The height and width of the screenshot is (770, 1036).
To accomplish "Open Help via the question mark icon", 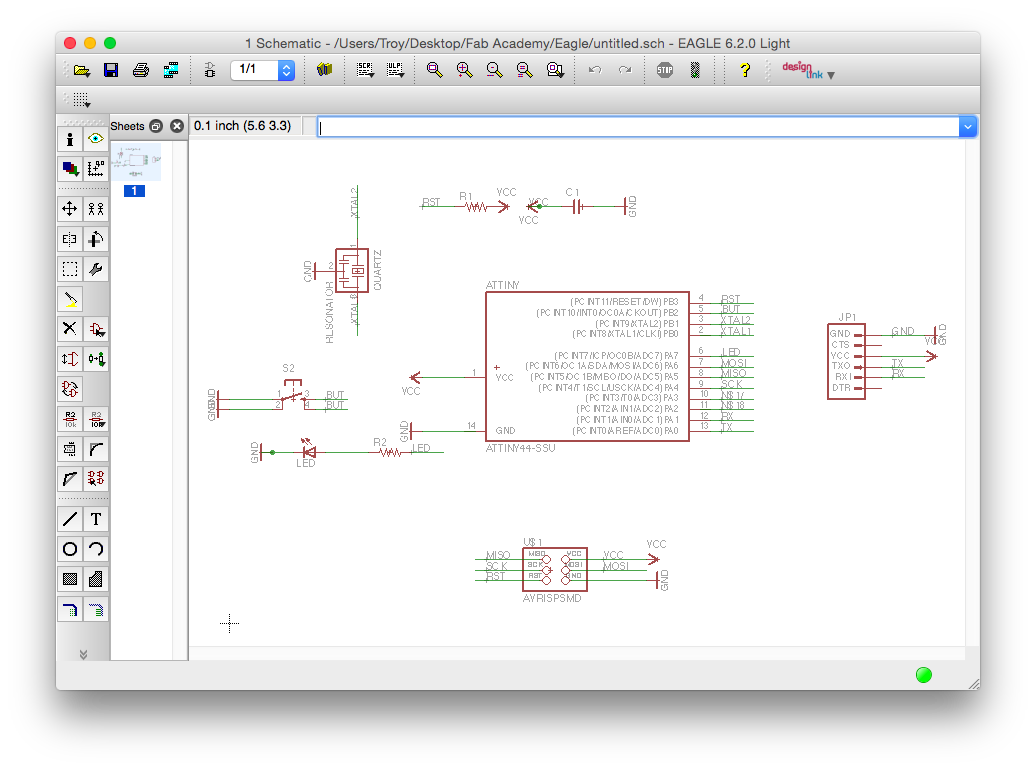I will click(x=745, y=70).
